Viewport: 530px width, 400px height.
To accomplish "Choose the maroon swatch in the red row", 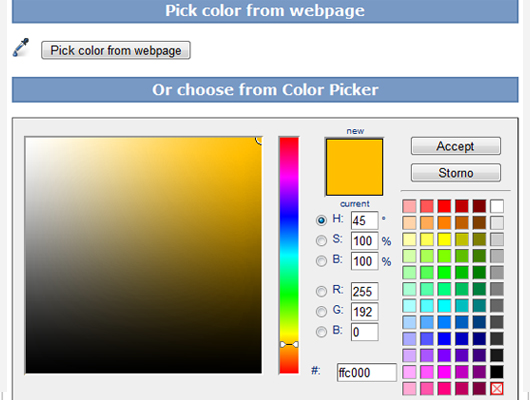I will [x=479, y=206].
